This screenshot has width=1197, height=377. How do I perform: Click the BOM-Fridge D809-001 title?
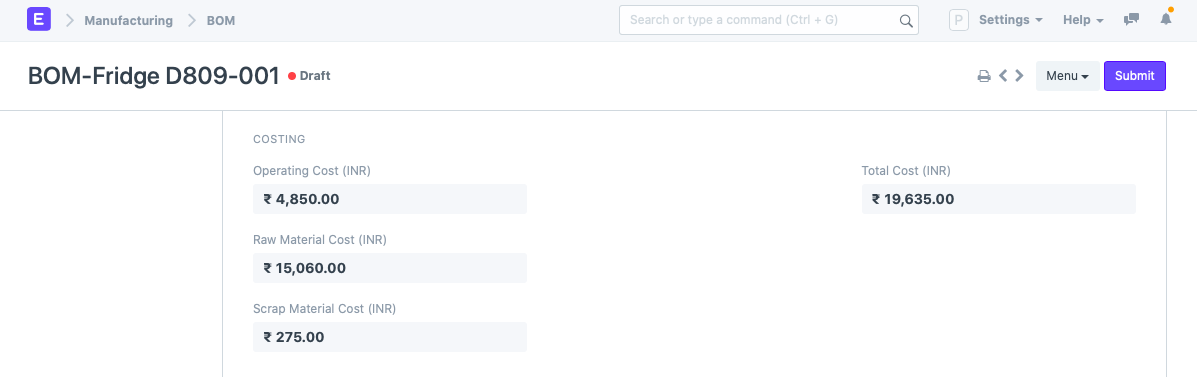click(153, 76)
